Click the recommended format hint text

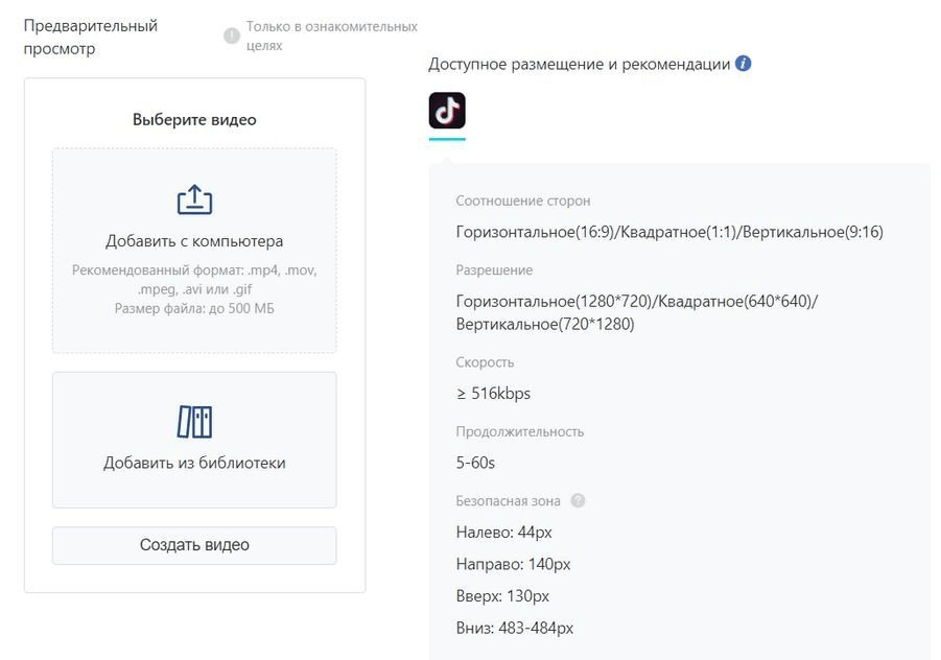[194, 289]
